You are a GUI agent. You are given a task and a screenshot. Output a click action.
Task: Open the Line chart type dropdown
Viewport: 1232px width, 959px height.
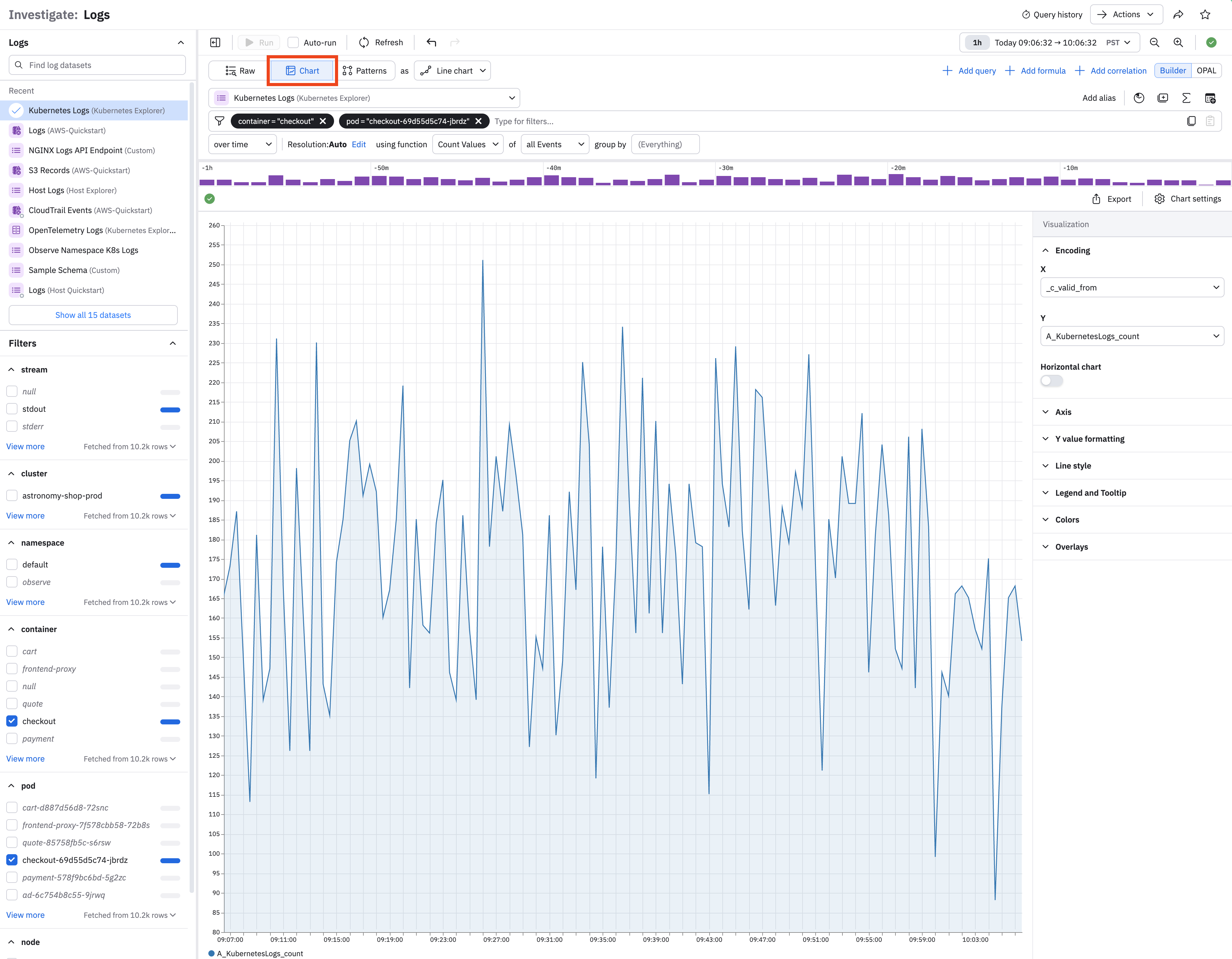[x=453, y=71]
